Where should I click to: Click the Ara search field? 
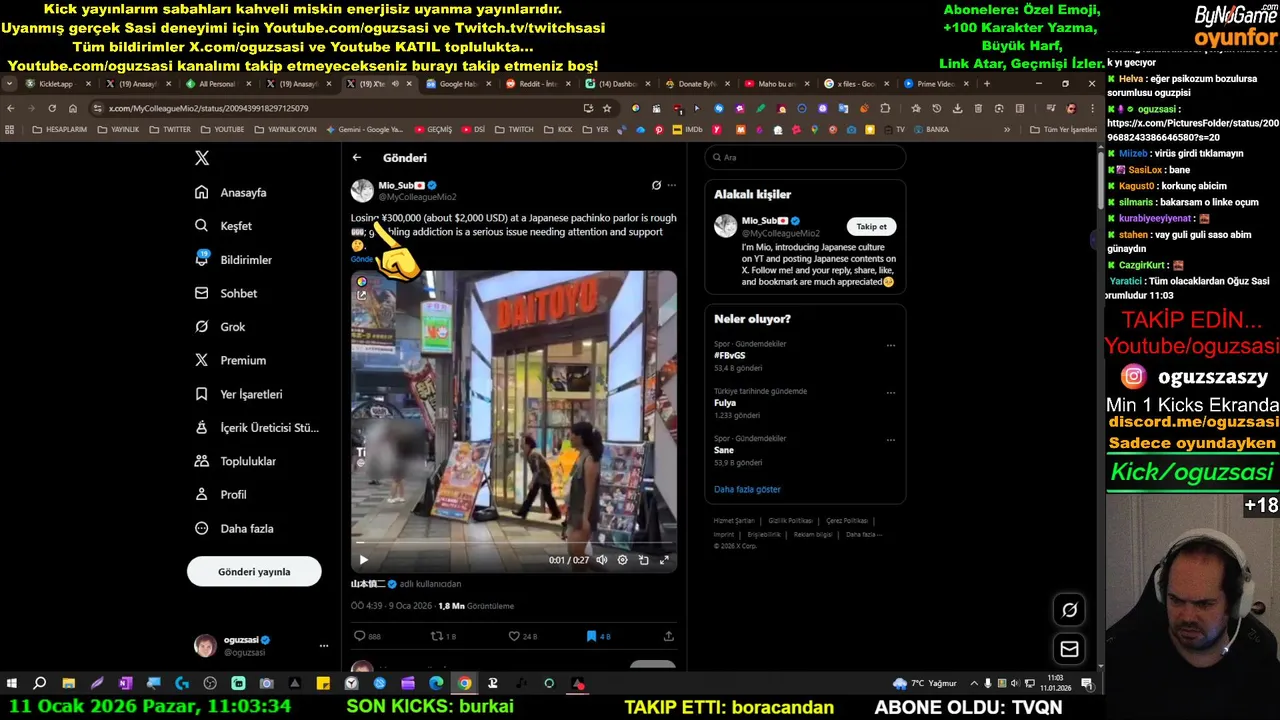point(805,157)
